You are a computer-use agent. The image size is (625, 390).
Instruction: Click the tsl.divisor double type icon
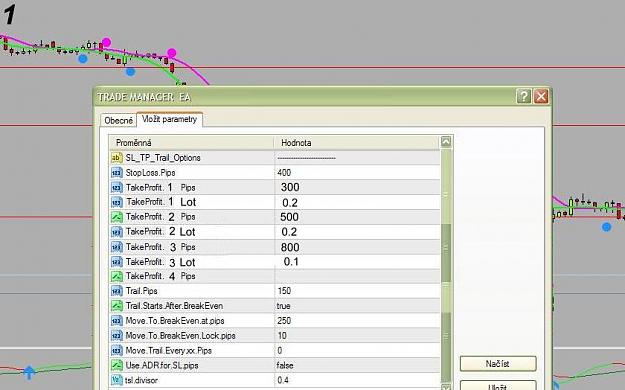[x=116, y=380]
